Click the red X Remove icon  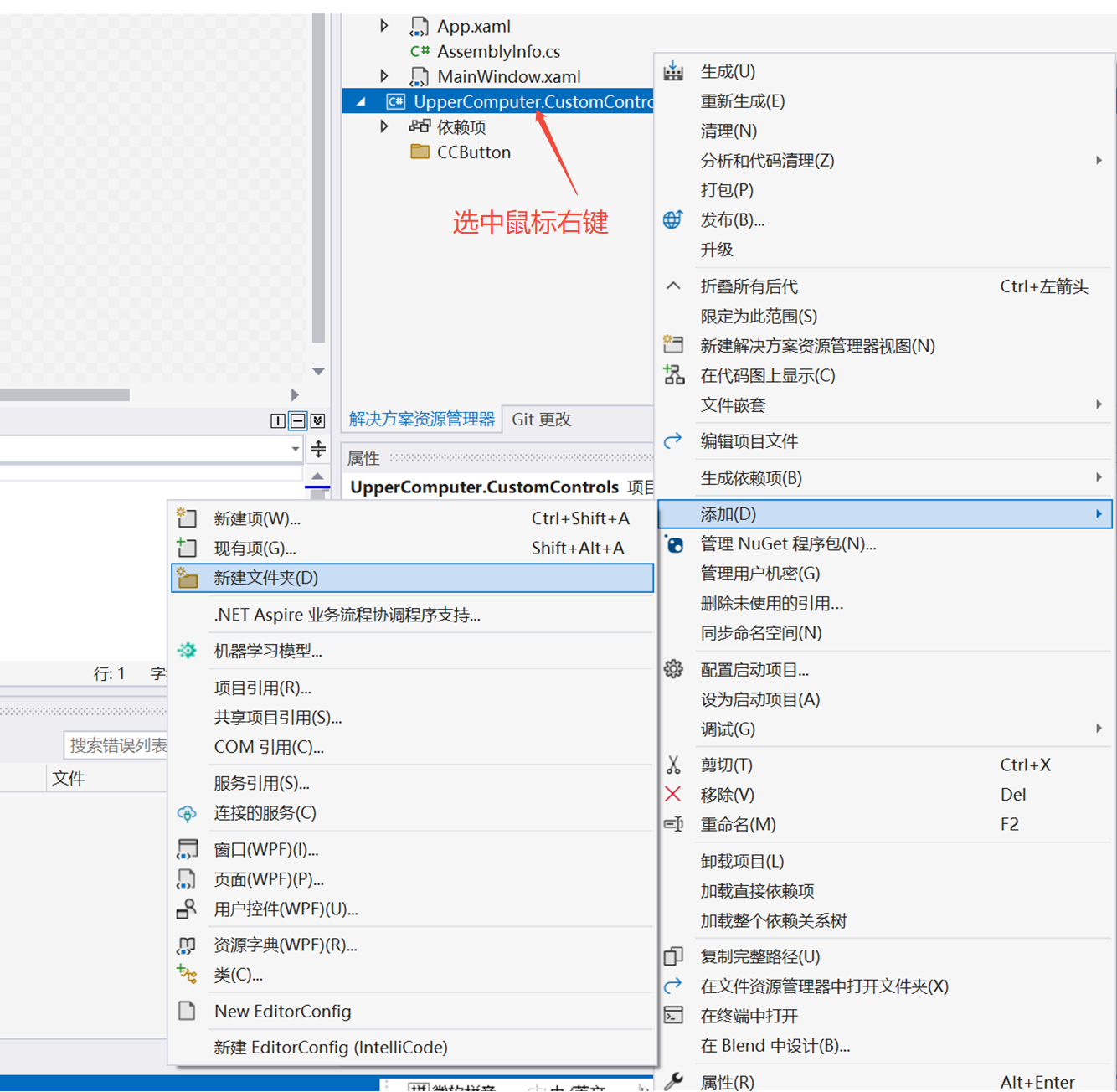pos(673,794)
